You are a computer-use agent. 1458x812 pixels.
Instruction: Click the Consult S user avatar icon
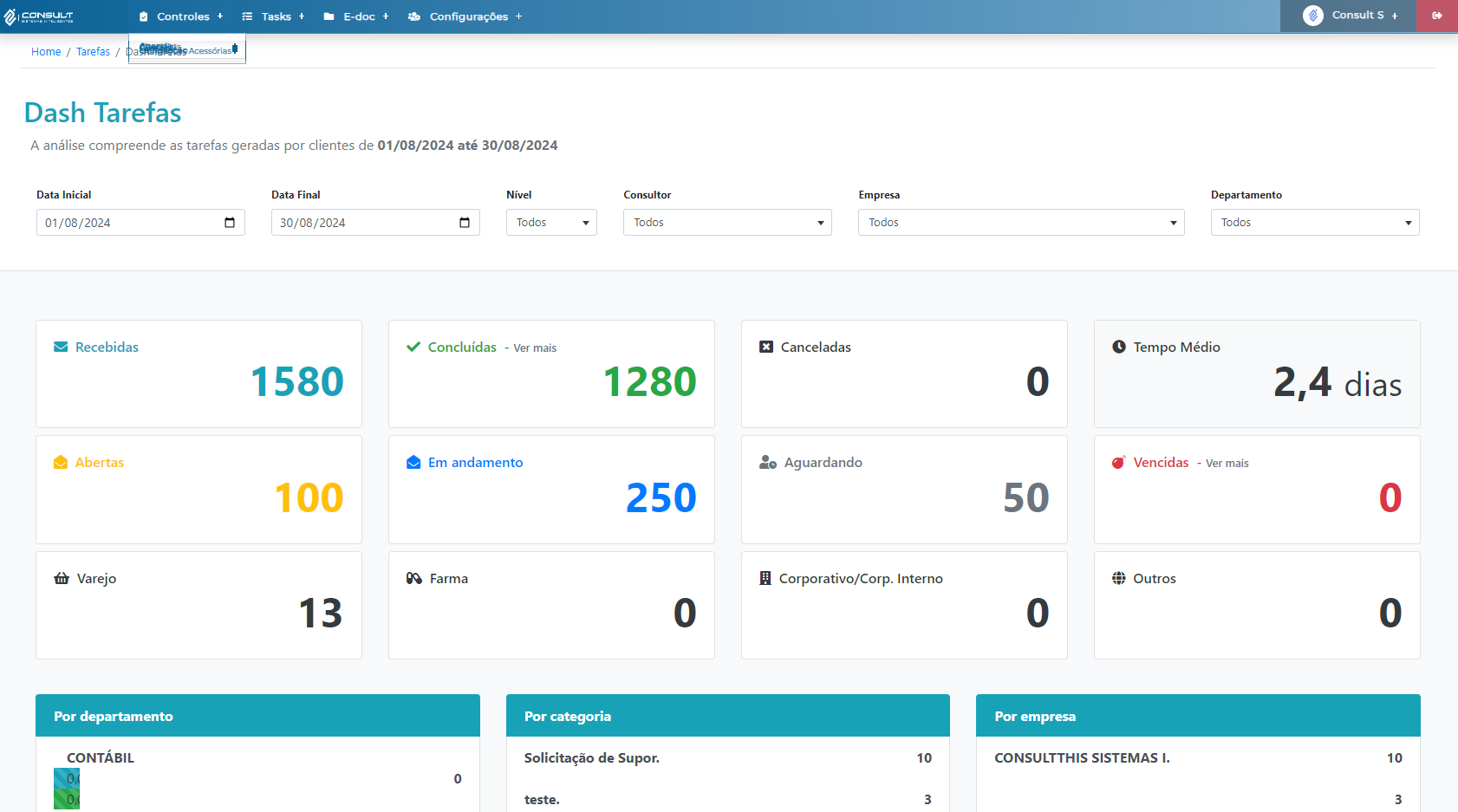click(x=1312, y=16)
